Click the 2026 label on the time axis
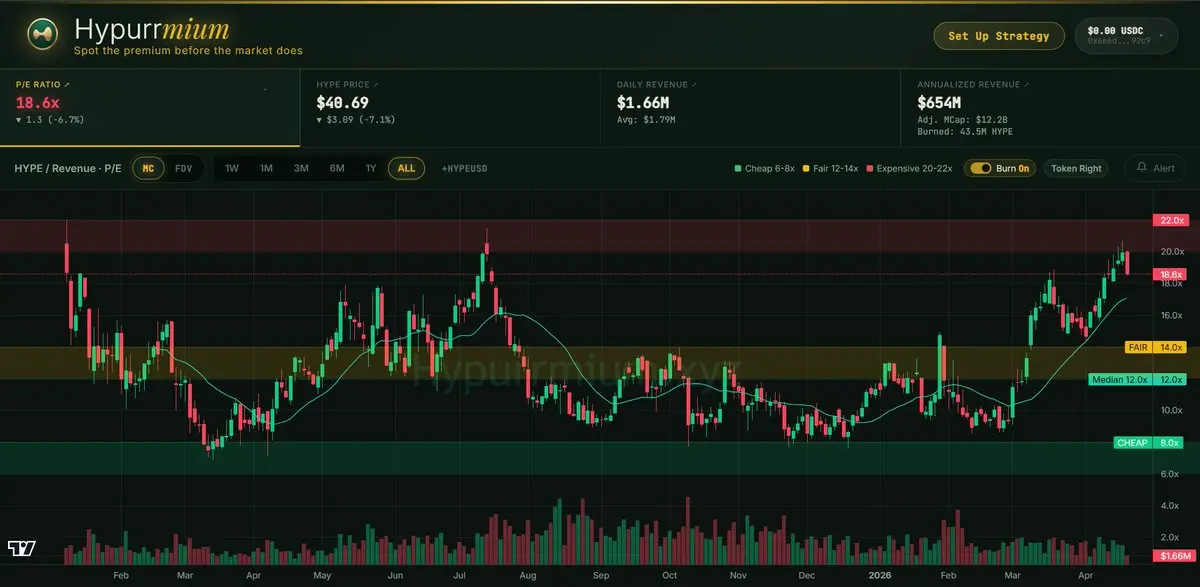The height and width of the screenshot is (587, 1200). click(x=880, y=576)
